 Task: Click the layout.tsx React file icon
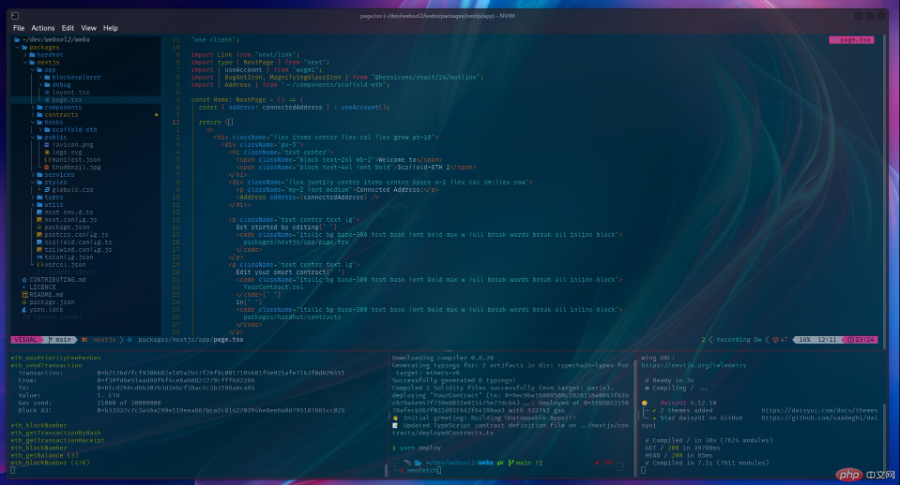tap(47, 92)
